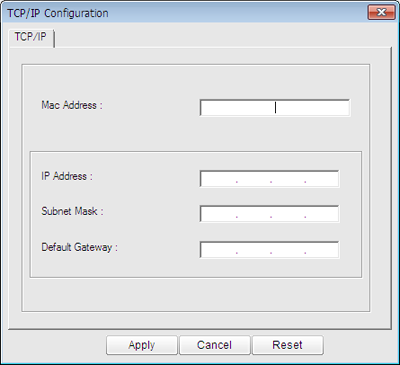400x365 pixels.
Task: Cancel the TCP/IP configuration
Action: tap(214, 345)
